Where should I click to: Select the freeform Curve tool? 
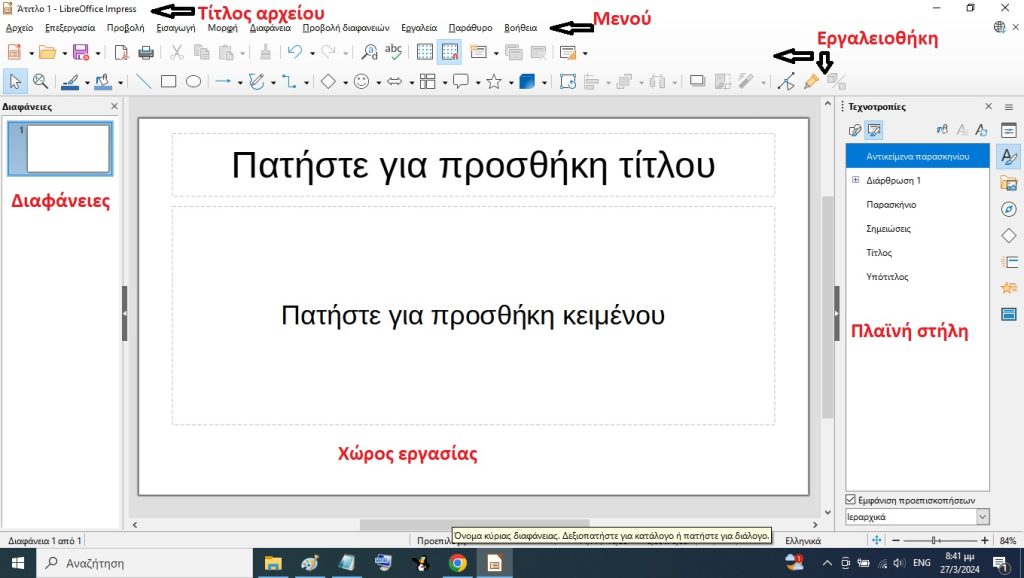(257, 82)
